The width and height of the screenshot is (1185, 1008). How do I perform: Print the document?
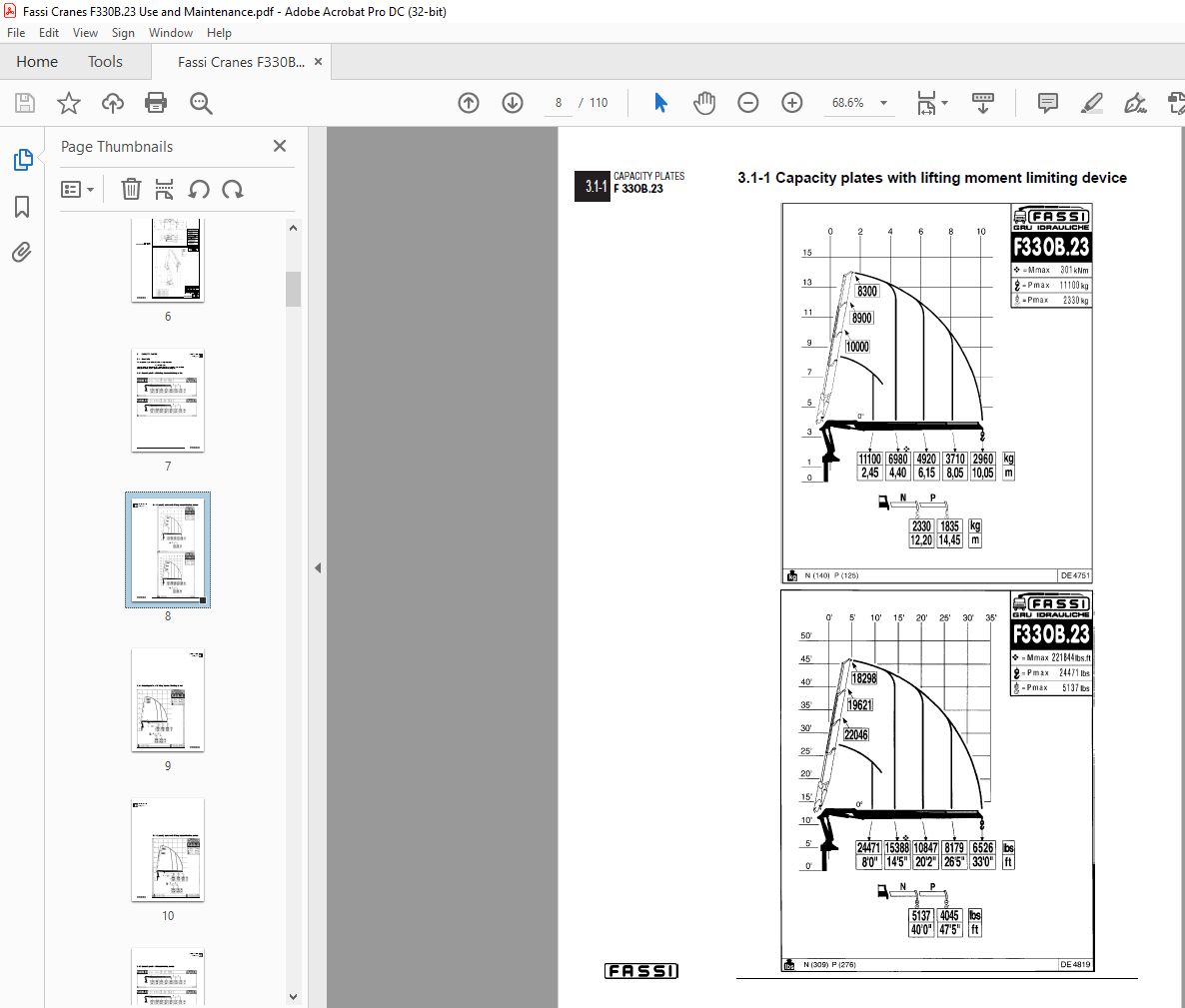(156, 103)
